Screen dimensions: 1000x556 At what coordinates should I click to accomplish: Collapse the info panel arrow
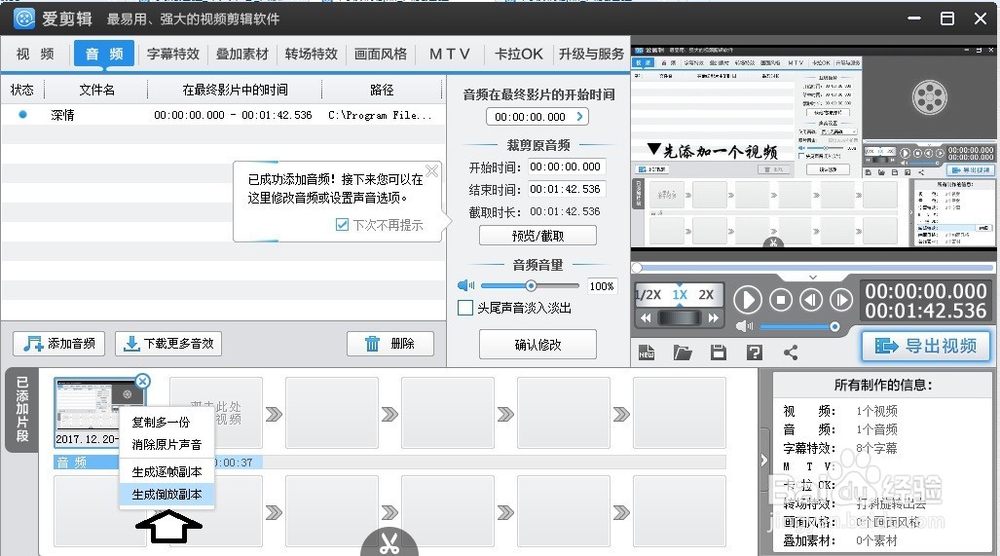pyautogui.click(x=764, y=460)
